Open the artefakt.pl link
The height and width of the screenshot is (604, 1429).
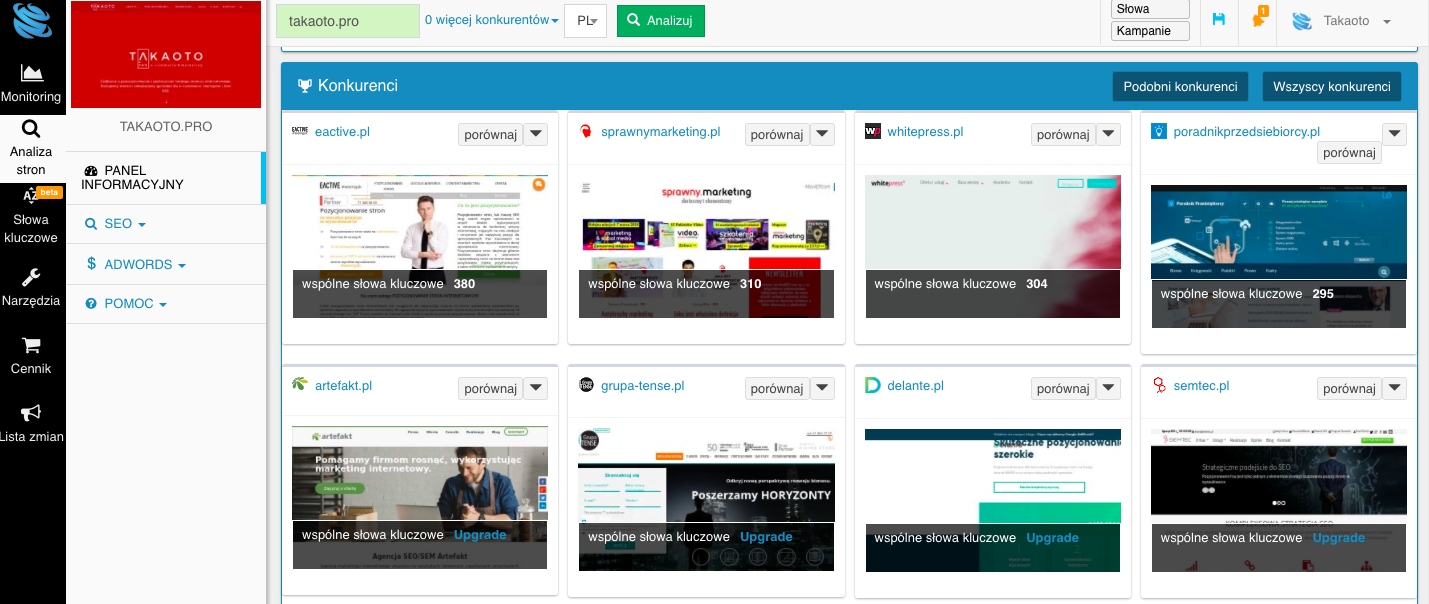343,385
